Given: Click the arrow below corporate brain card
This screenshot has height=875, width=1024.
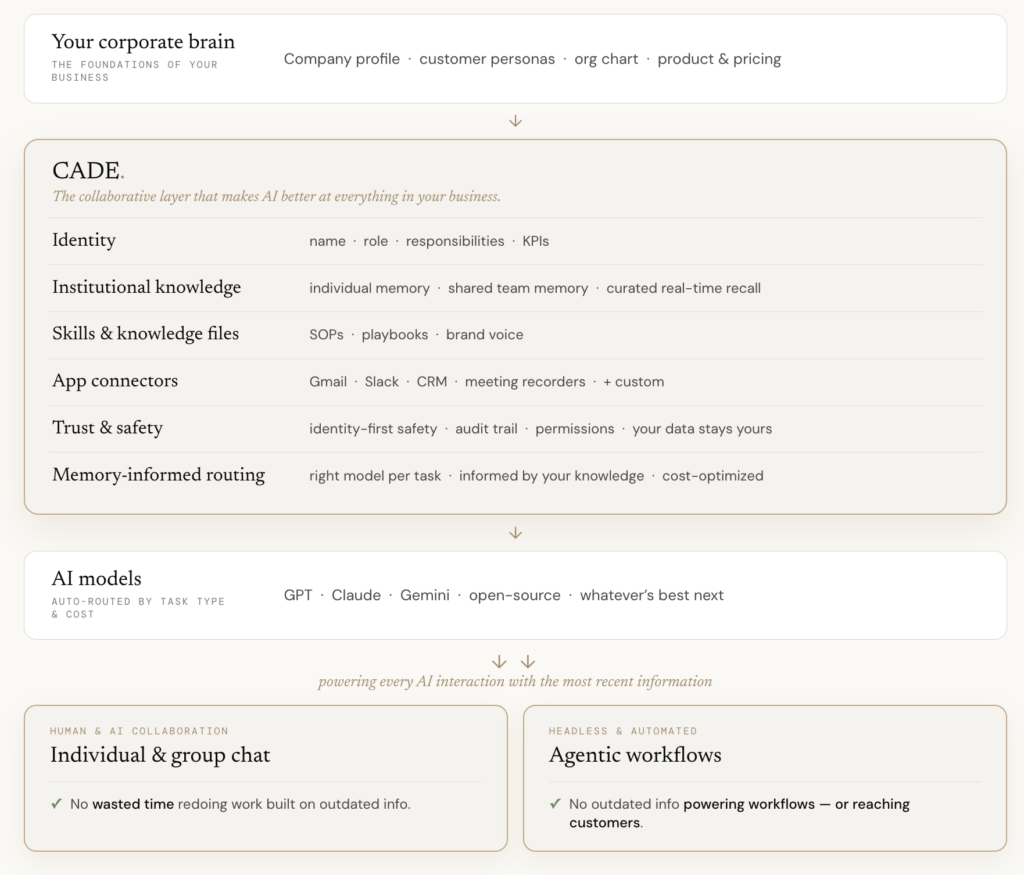Looking at the screenshot, I should click(x=515, y=121).
